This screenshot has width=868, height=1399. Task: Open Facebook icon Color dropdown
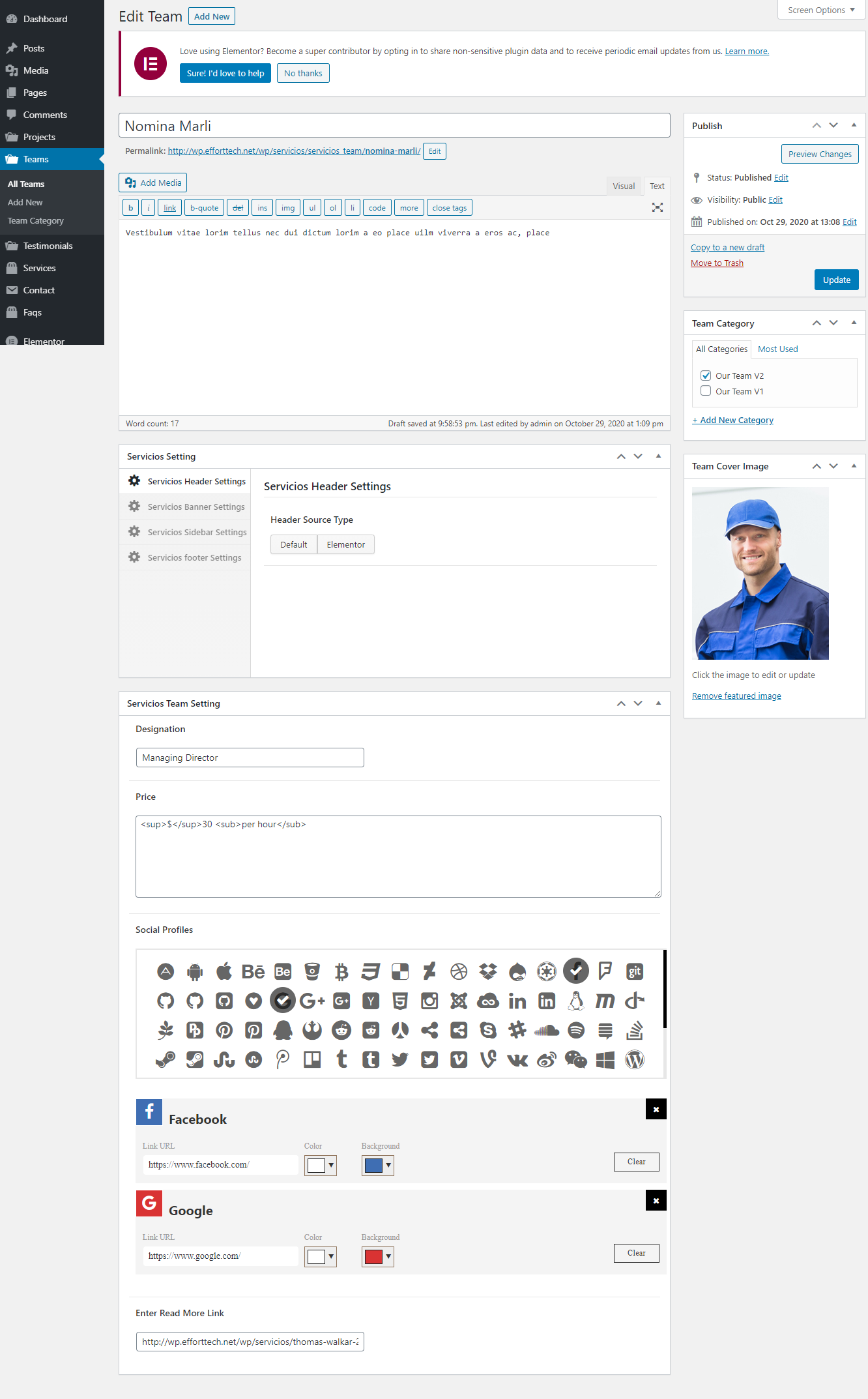[321, 1165]
